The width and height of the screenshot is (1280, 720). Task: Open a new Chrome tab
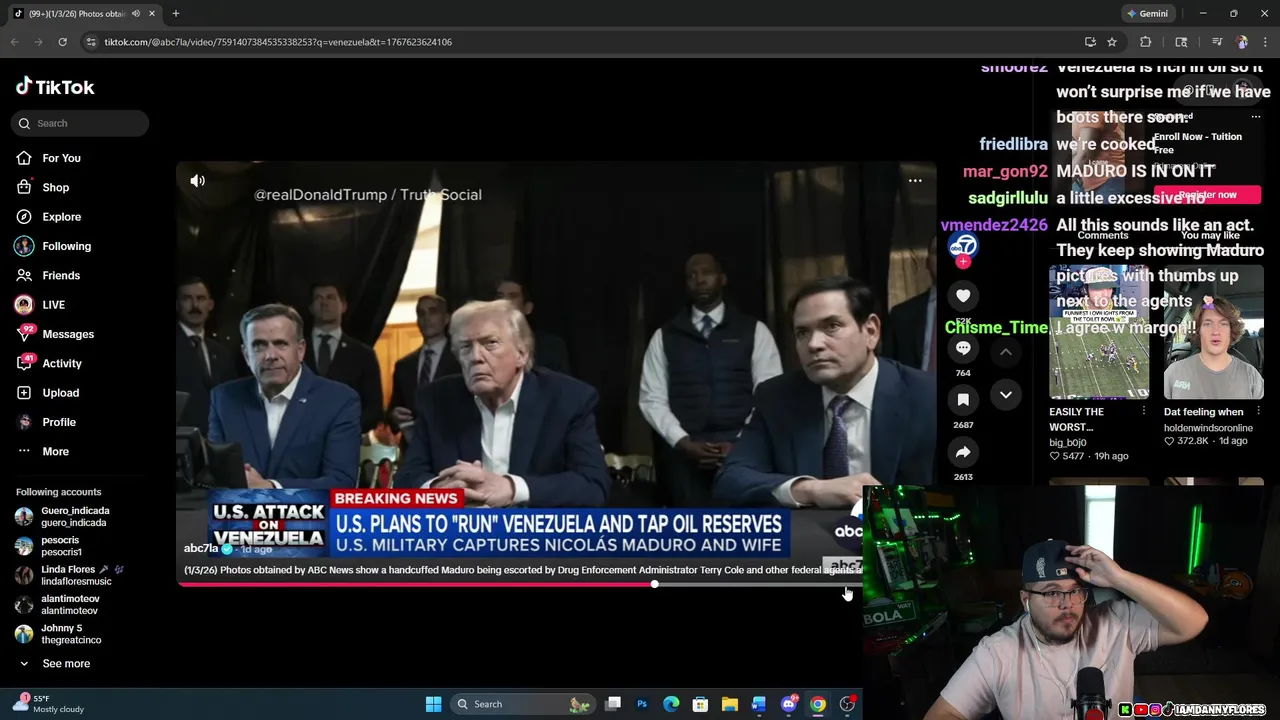tap(176, 14)
